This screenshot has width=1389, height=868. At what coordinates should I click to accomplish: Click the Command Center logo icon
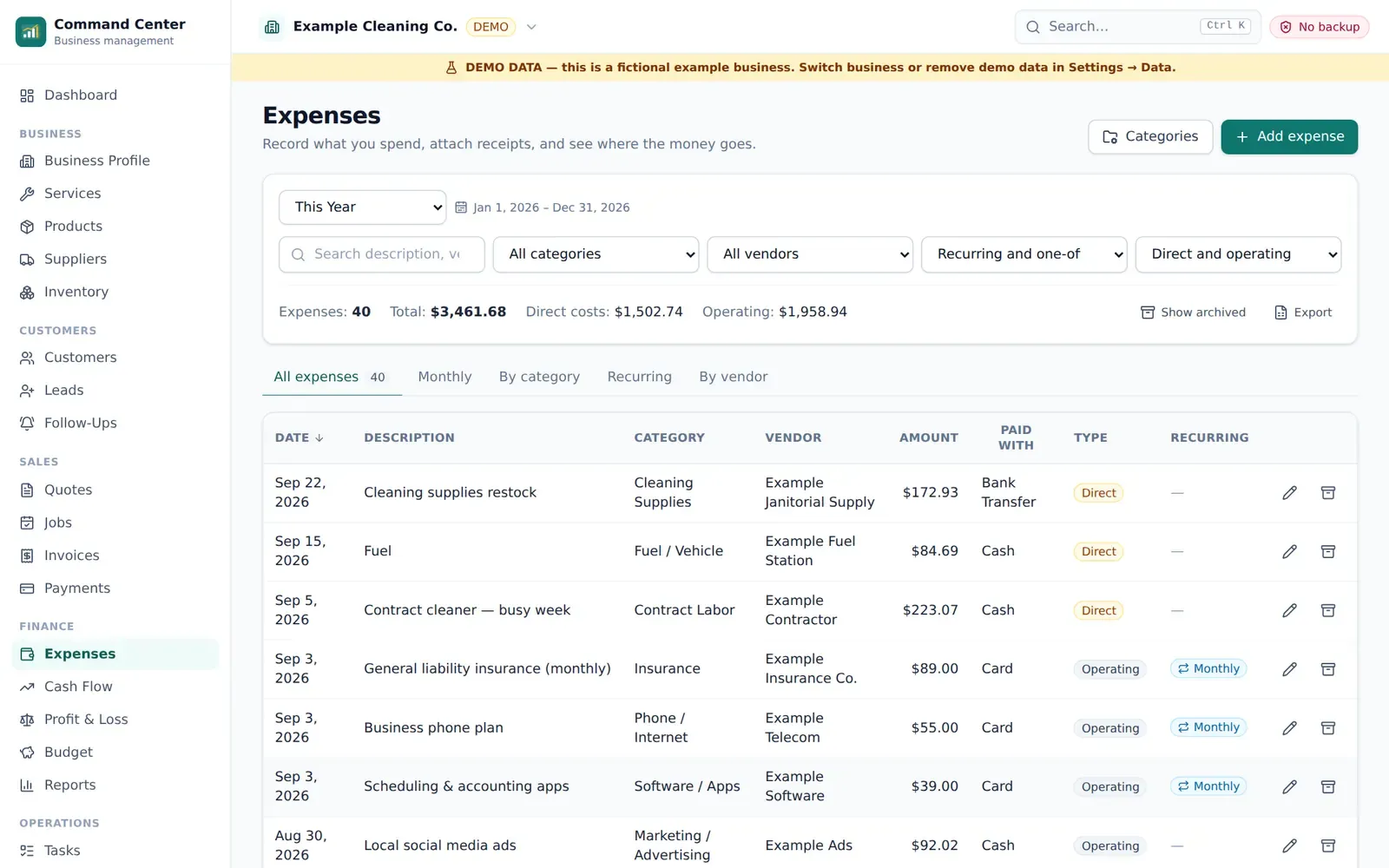30,31
